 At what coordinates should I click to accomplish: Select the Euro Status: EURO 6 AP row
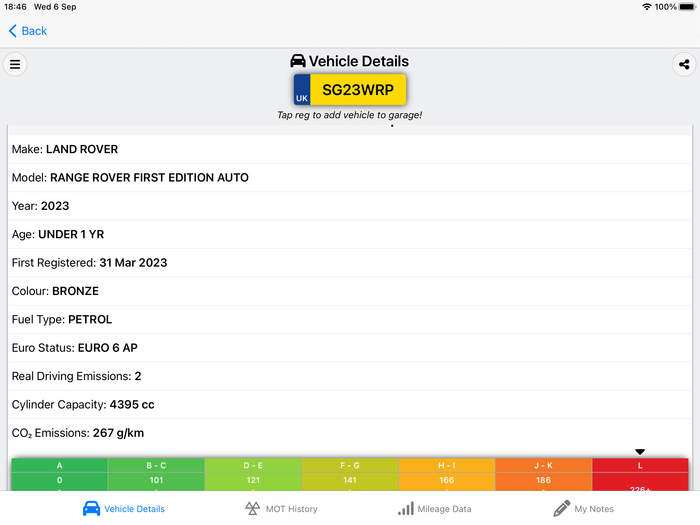click(350, 348)
